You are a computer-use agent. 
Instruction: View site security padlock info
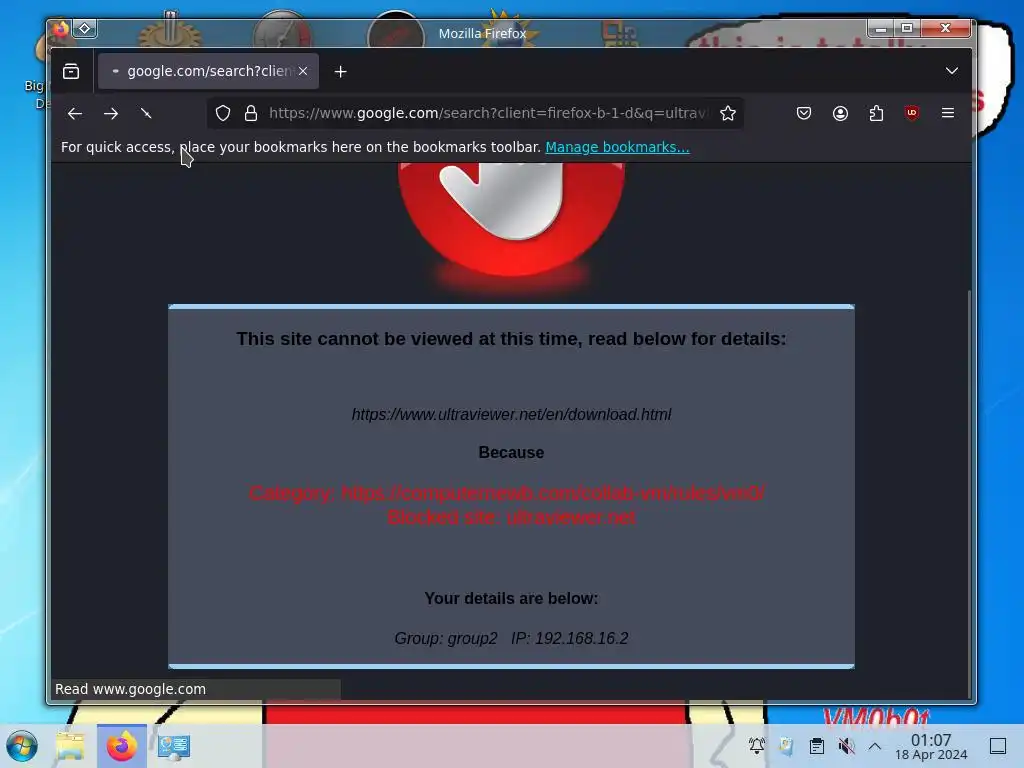click(x=251, y=114)
